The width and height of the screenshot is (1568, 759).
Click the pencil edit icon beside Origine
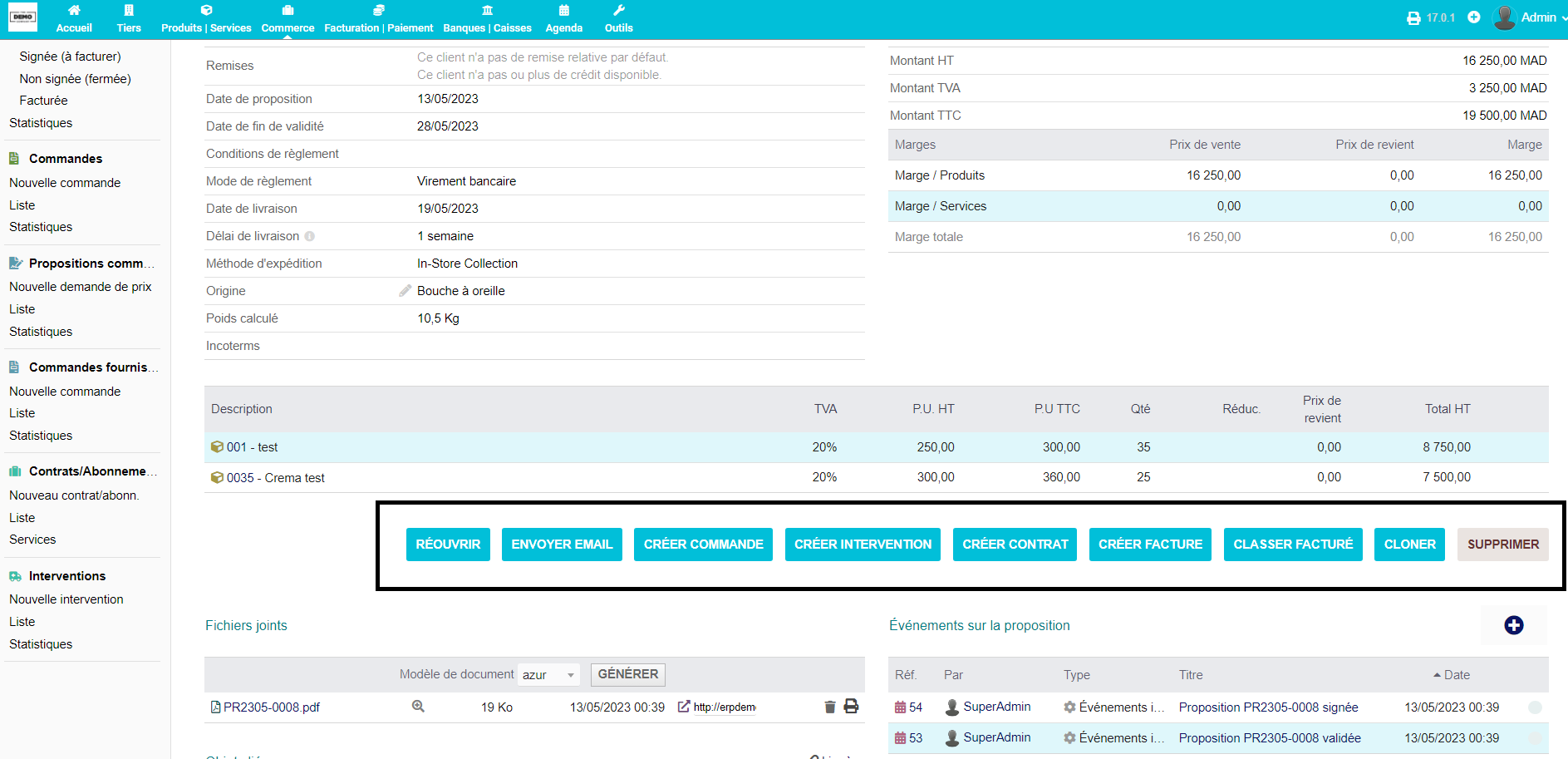[406, 291]
